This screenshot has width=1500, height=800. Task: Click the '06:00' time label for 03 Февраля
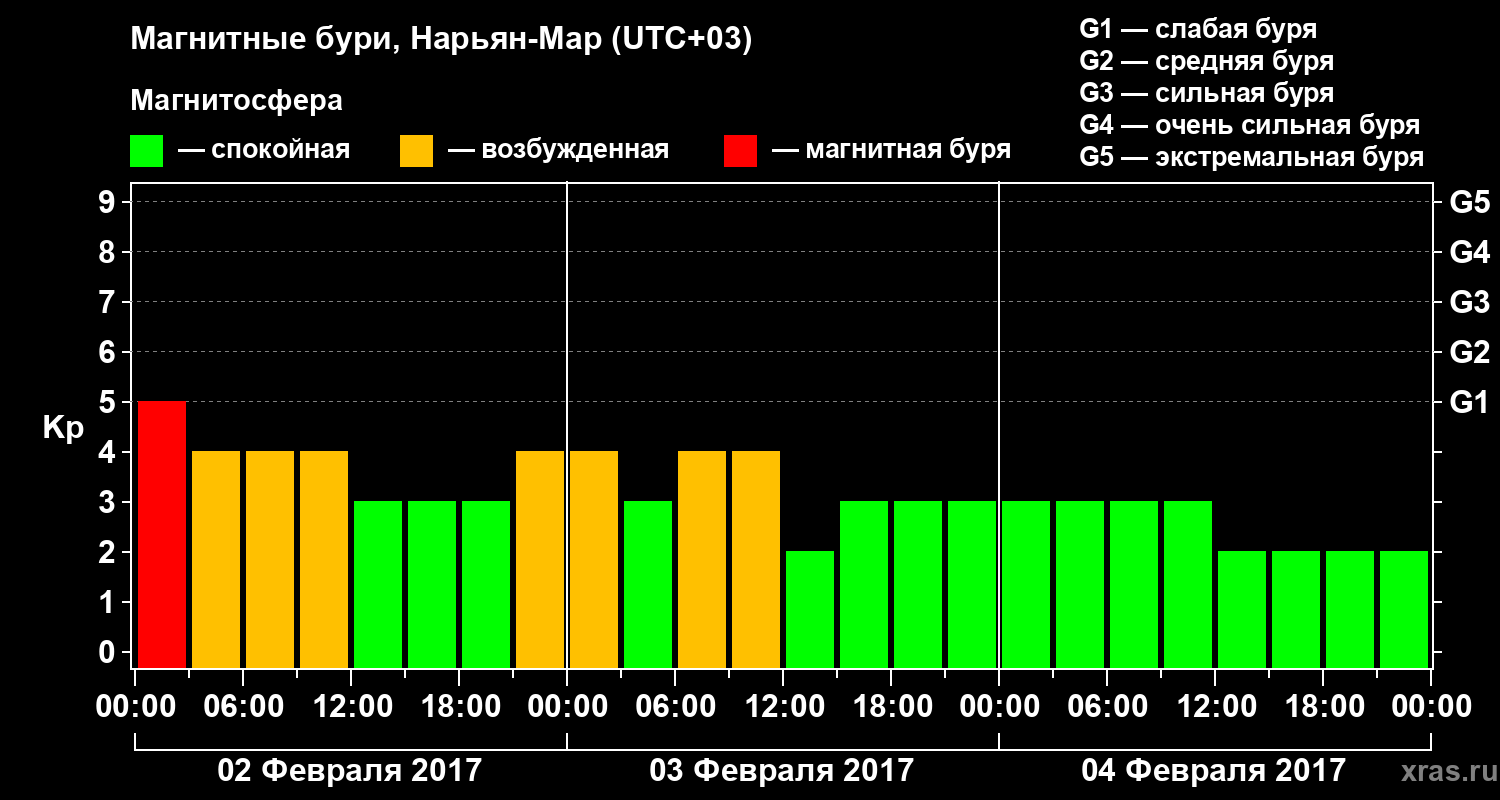(x=675, y=707)
